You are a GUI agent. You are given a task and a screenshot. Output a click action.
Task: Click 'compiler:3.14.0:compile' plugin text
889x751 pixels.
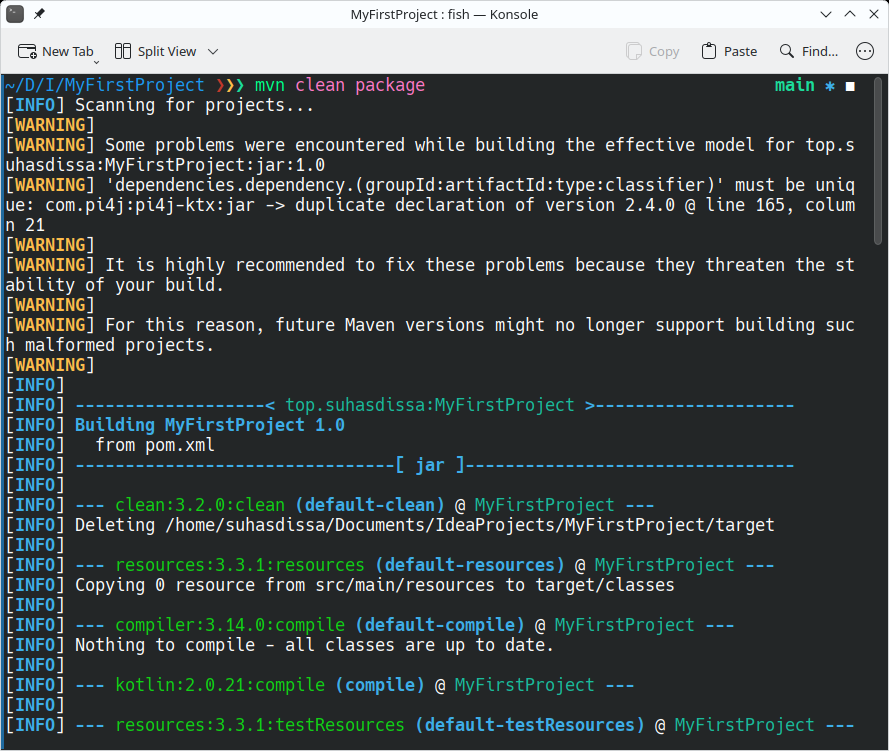coord(230,625)
